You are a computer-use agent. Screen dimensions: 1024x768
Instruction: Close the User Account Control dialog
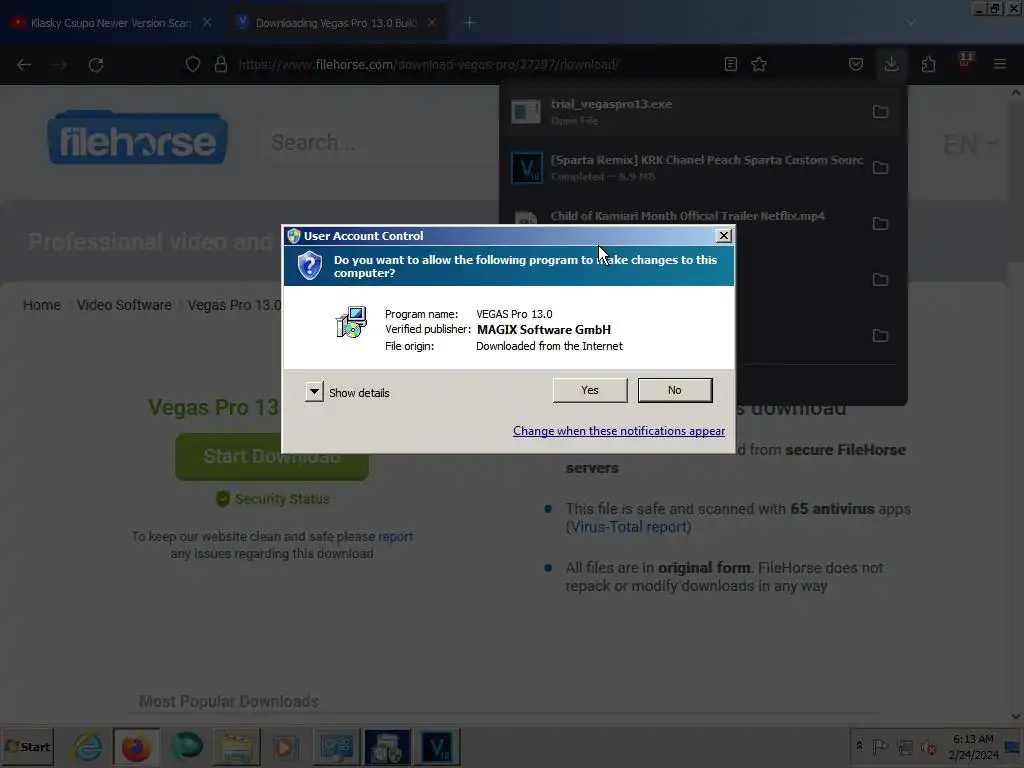click(x=724, y=236)
